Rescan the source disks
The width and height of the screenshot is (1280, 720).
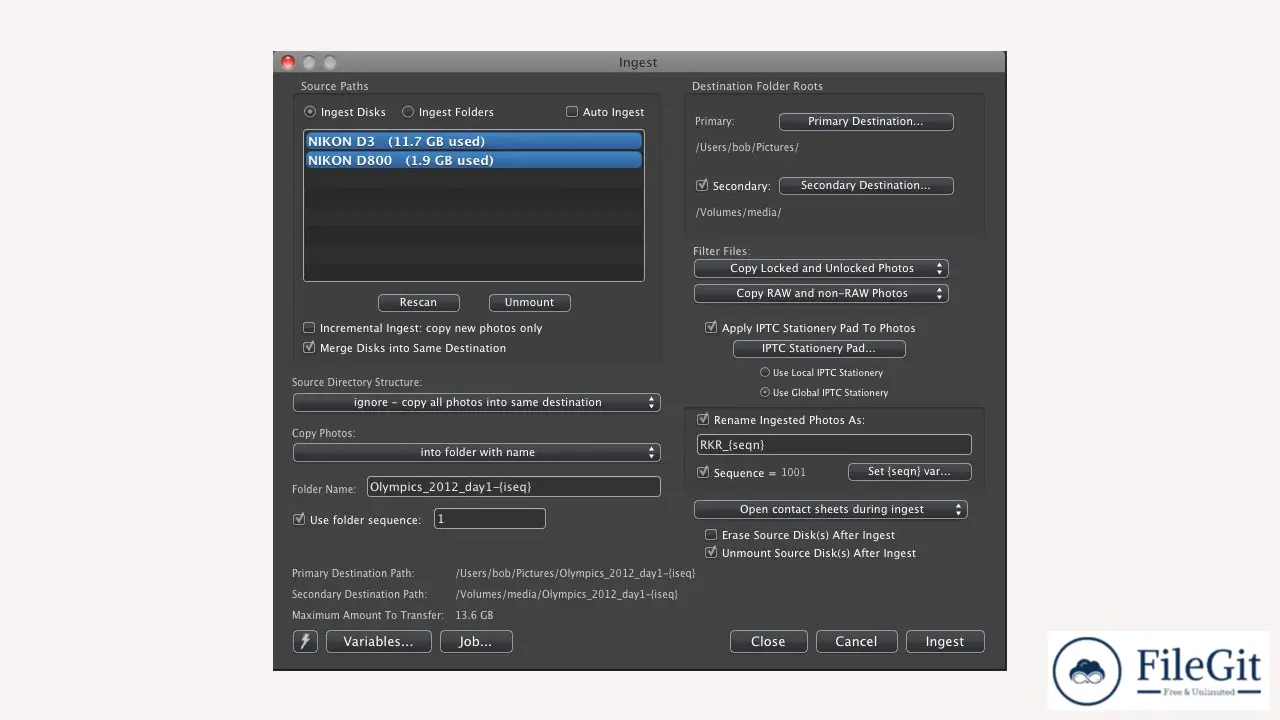tap(418, 302)
